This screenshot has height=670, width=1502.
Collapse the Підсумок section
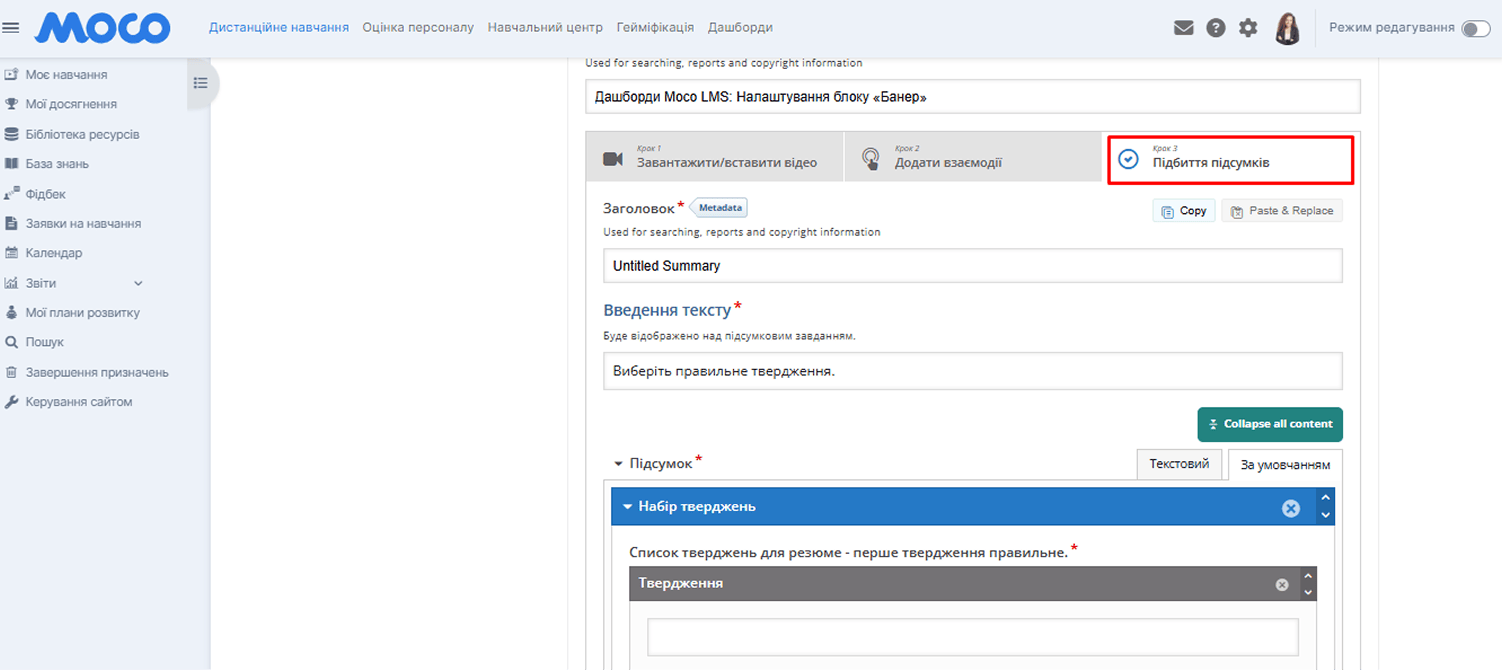tap(619, 464)
